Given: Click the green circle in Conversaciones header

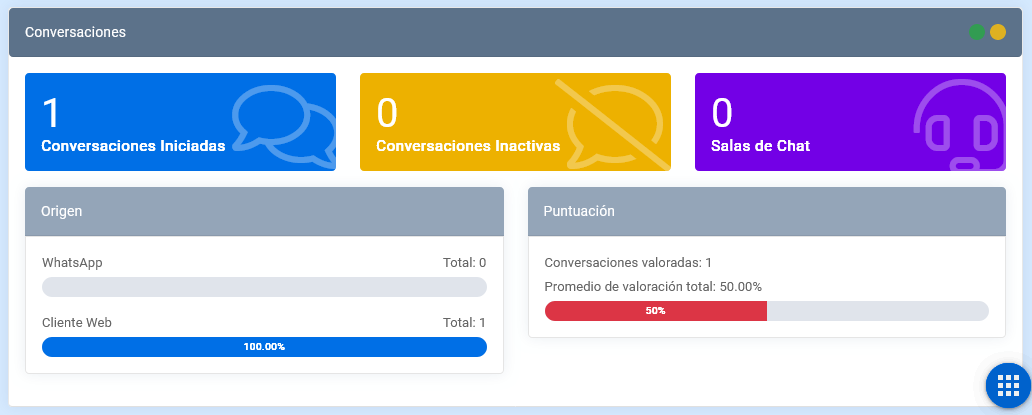Looking at the screenshot, I should [x=977, y=32].
